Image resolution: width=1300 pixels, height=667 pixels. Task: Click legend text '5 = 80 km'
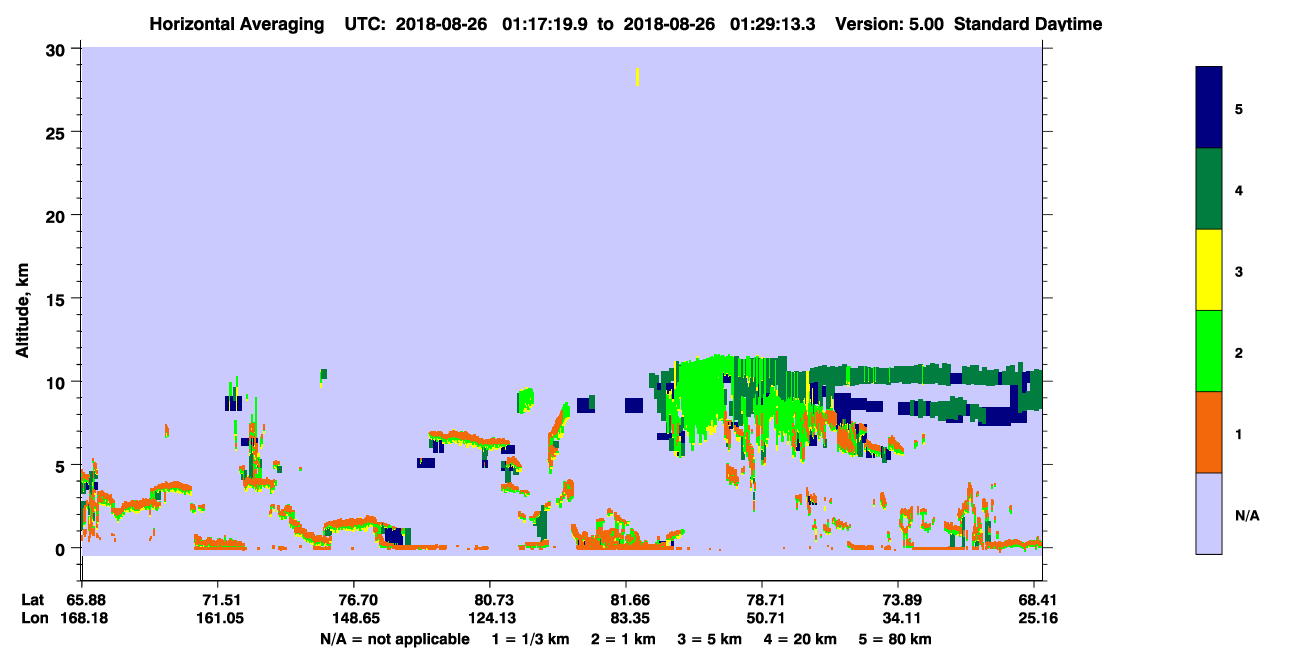(896, 639)
